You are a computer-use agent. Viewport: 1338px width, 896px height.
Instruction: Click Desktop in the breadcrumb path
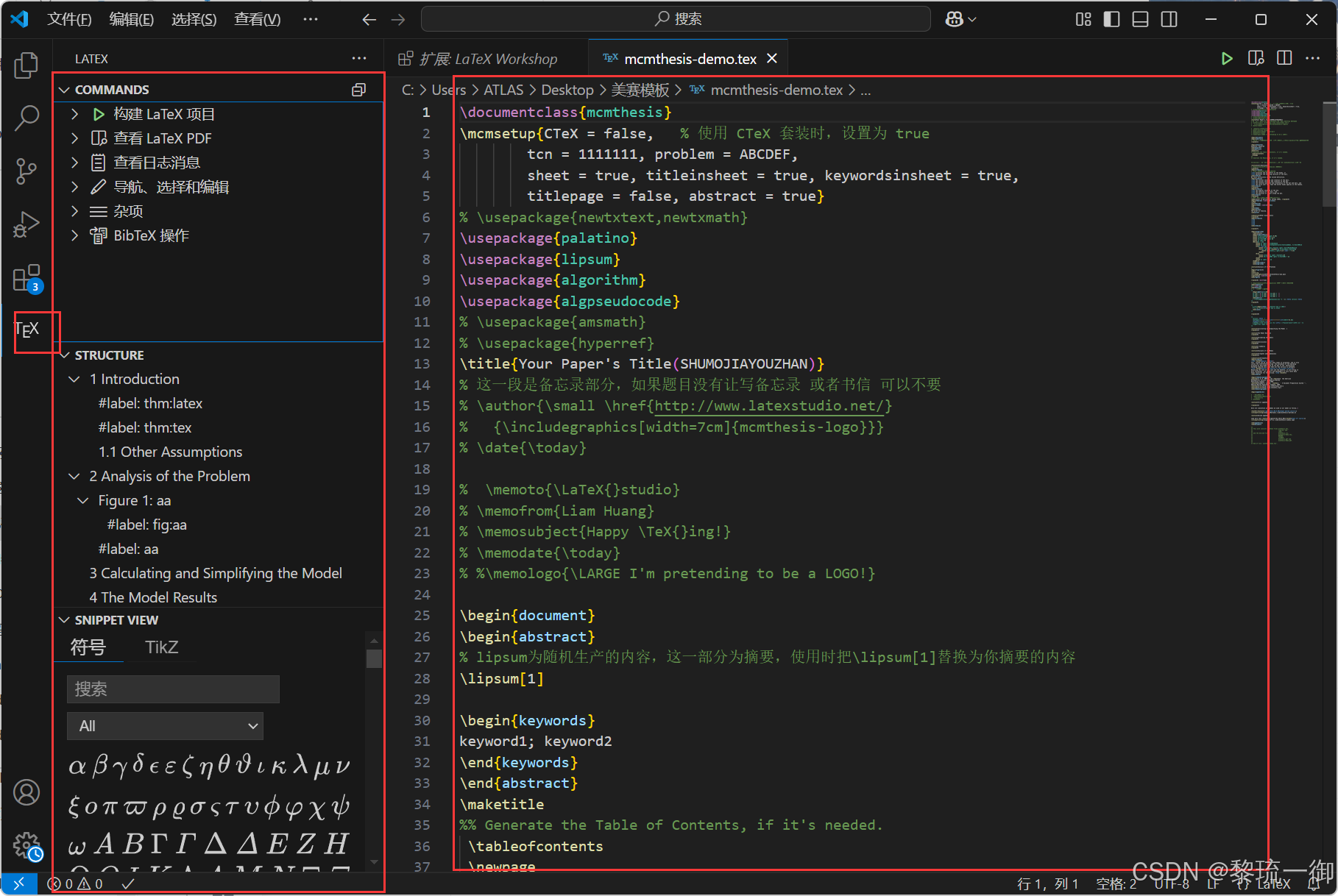click(x=567, y=90)
